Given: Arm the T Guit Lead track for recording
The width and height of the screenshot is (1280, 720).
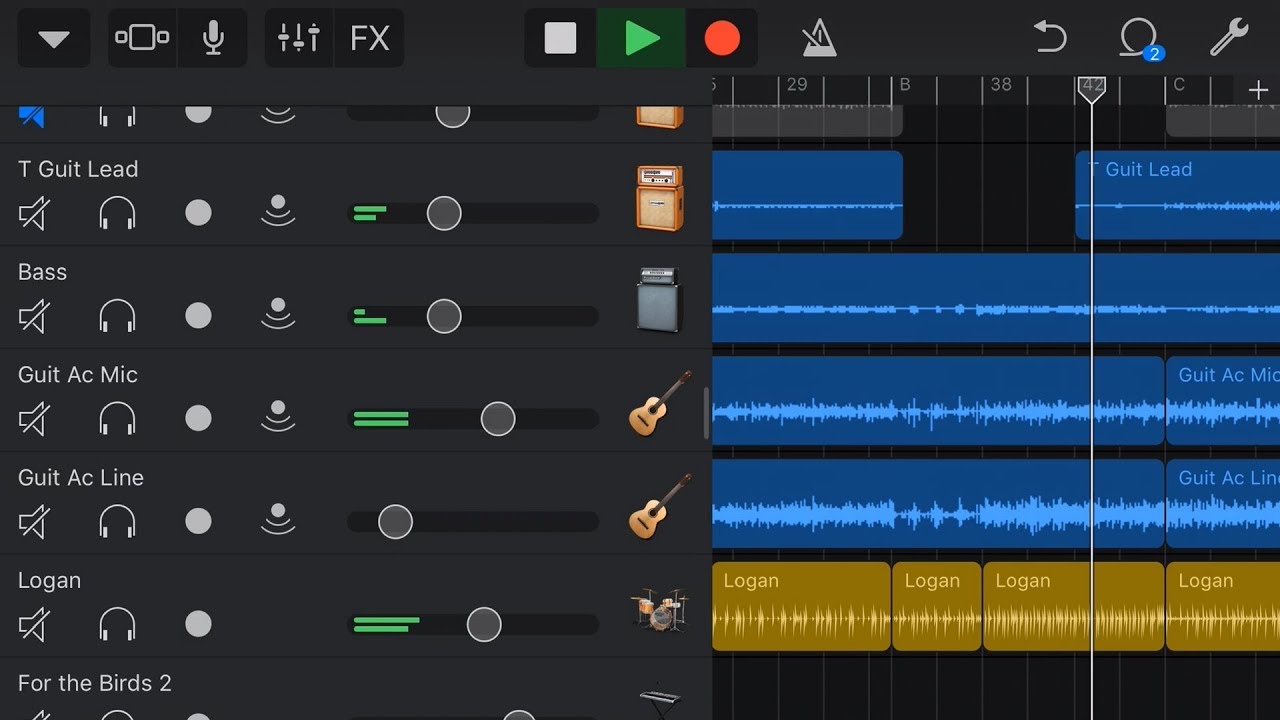Looking at the screenshot, I should [x=198, y=213].
